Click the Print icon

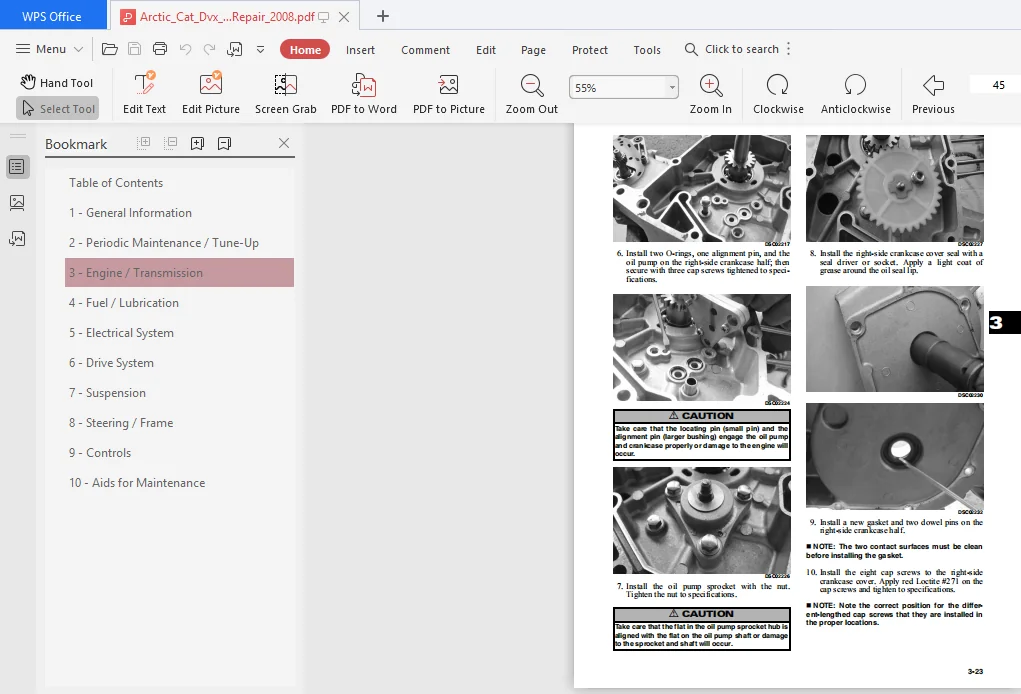tap(160, 49)
